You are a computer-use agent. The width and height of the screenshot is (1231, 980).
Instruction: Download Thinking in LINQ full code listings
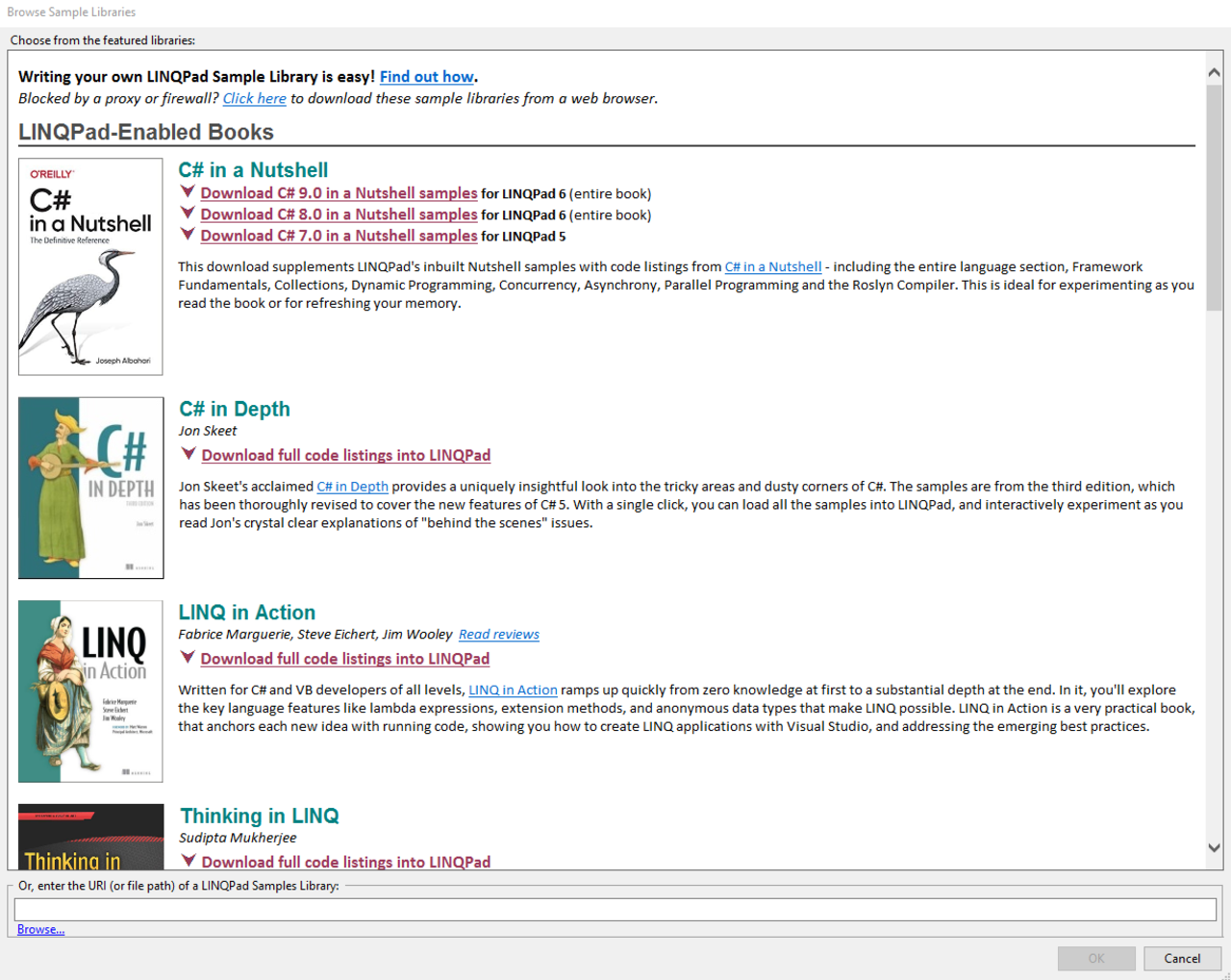click(x=346, y=863)
